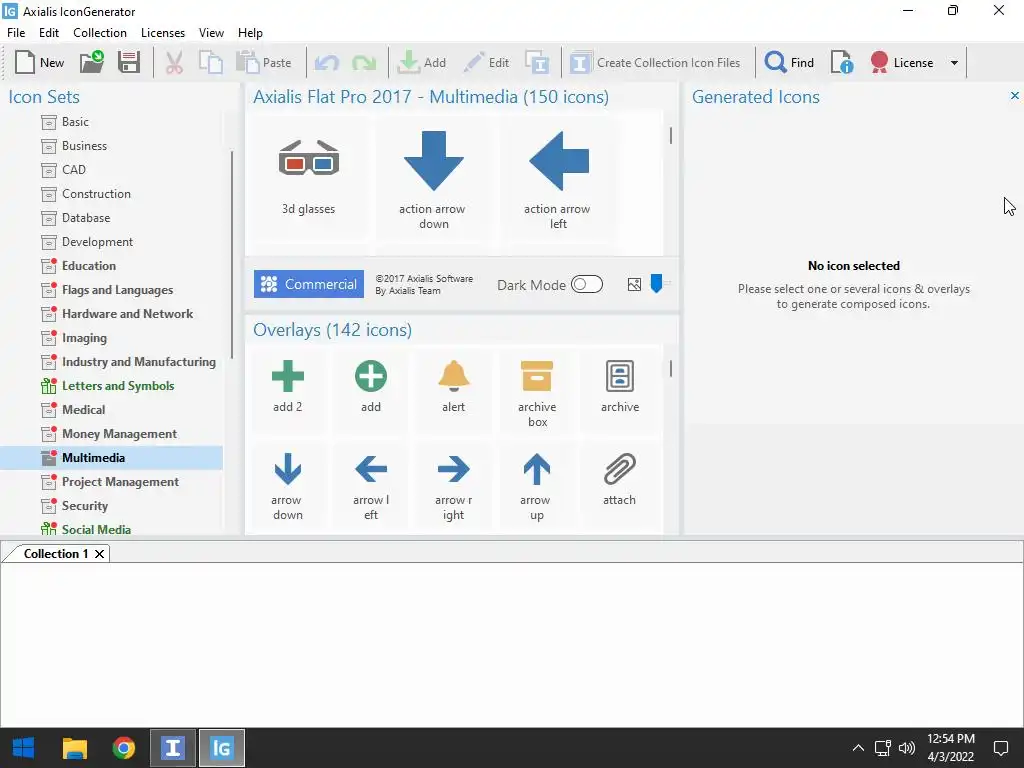Select the 3d glasses icon

point(309,176)
